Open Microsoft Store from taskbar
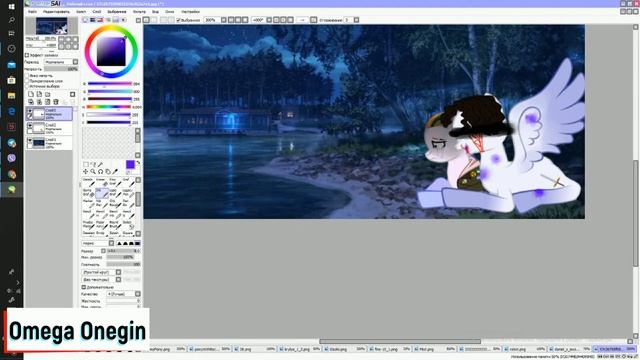640x360 pixels. point(11,80)
